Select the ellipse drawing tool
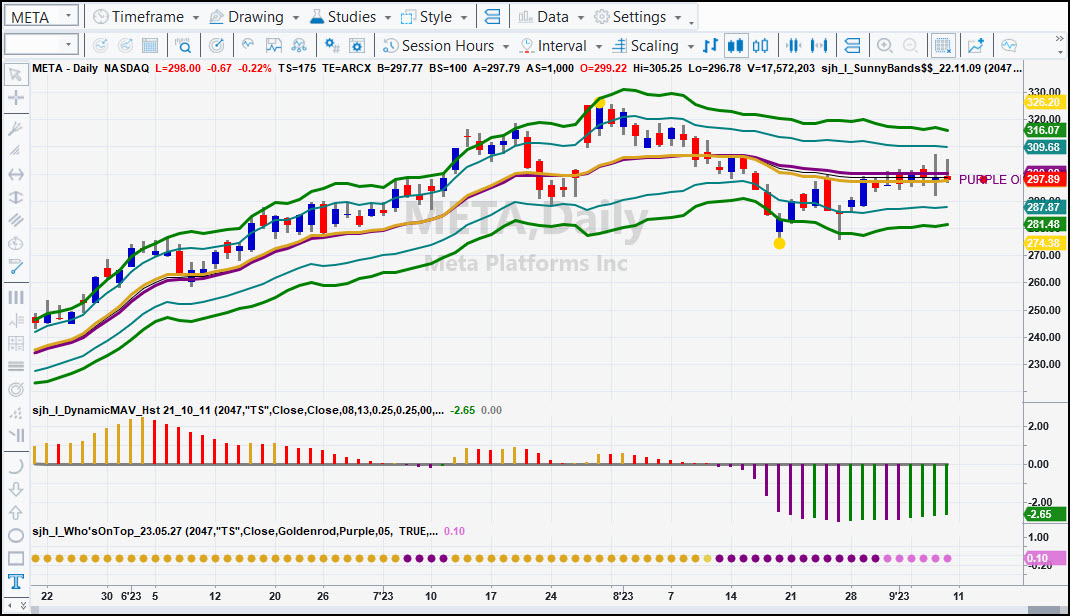Screen dimensions: 1070x616 [15, 536]
